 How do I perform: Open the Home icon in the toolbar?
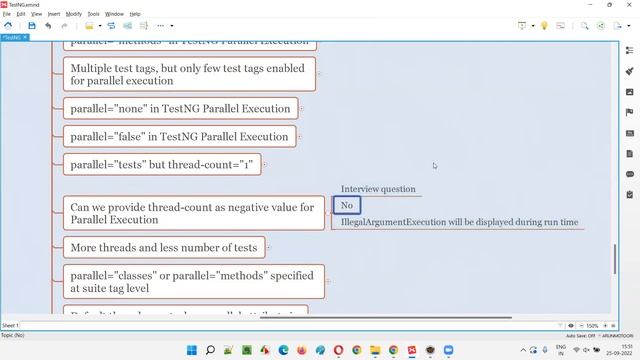click(8, 26)
